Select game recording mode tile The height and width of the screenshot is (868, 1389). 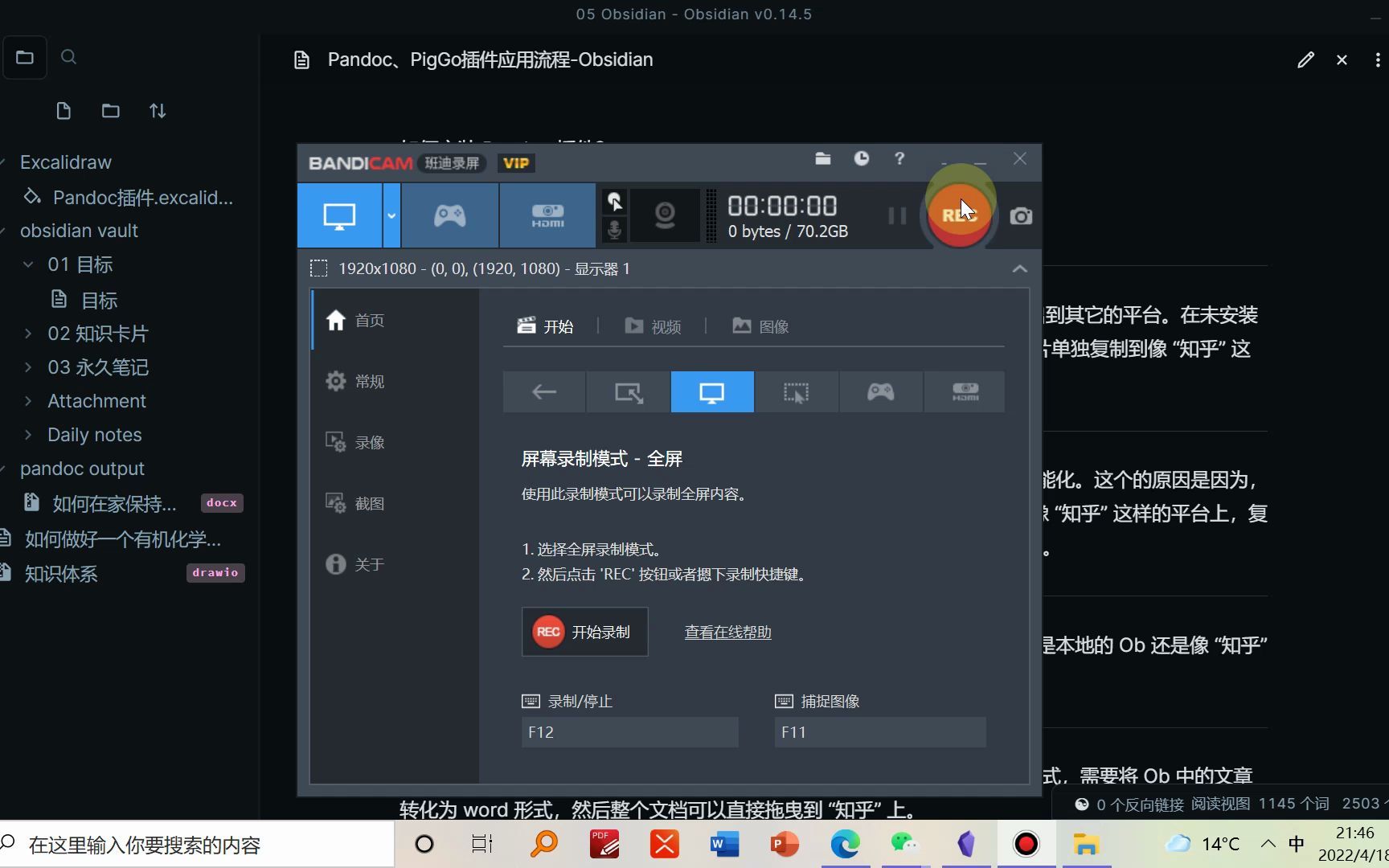click(x=881, y=392)
